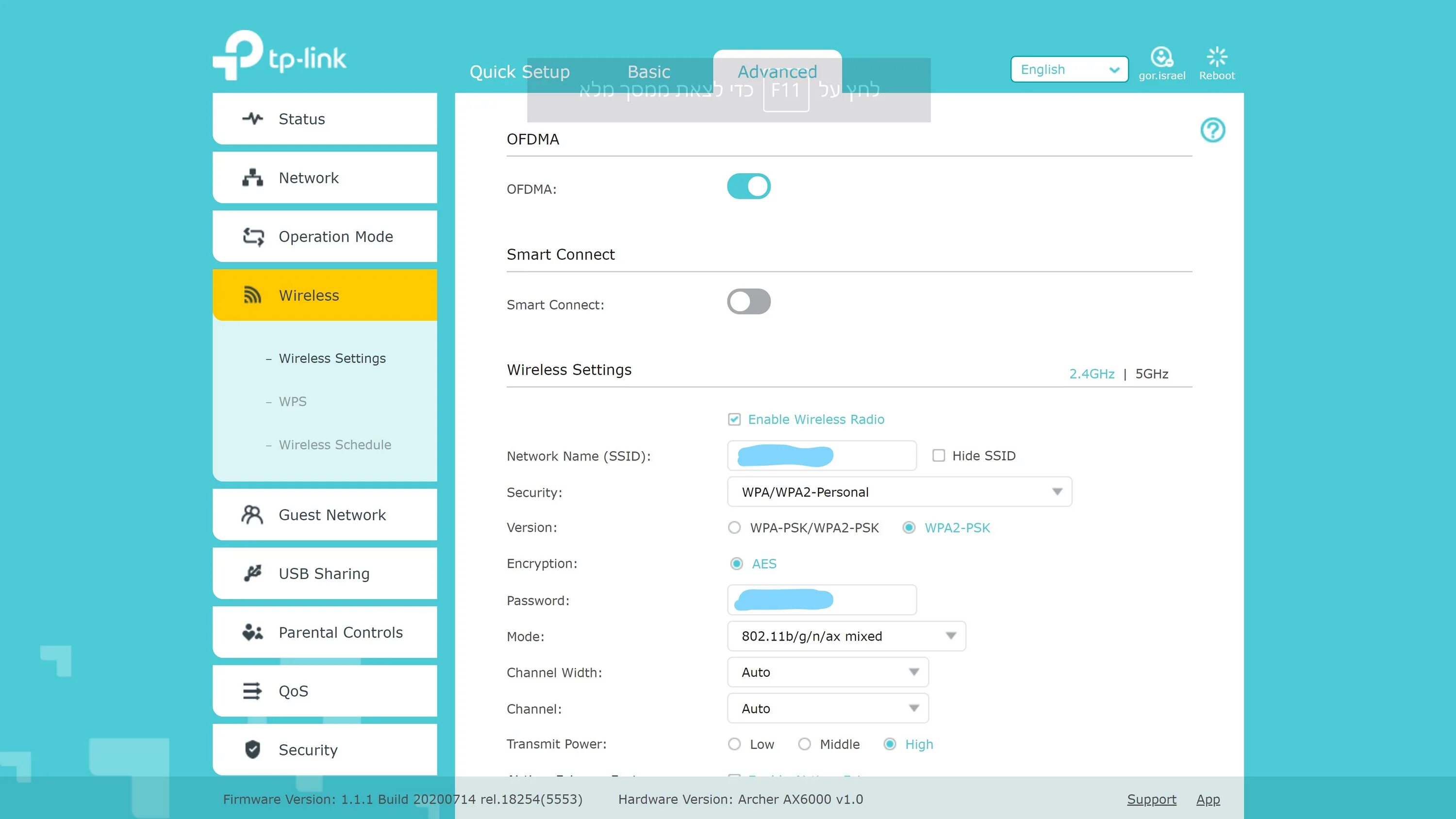Click the Operation Mode arrows icon
Image resolution: width=1456 pixels, height=819 pixels.
[253, 236]
